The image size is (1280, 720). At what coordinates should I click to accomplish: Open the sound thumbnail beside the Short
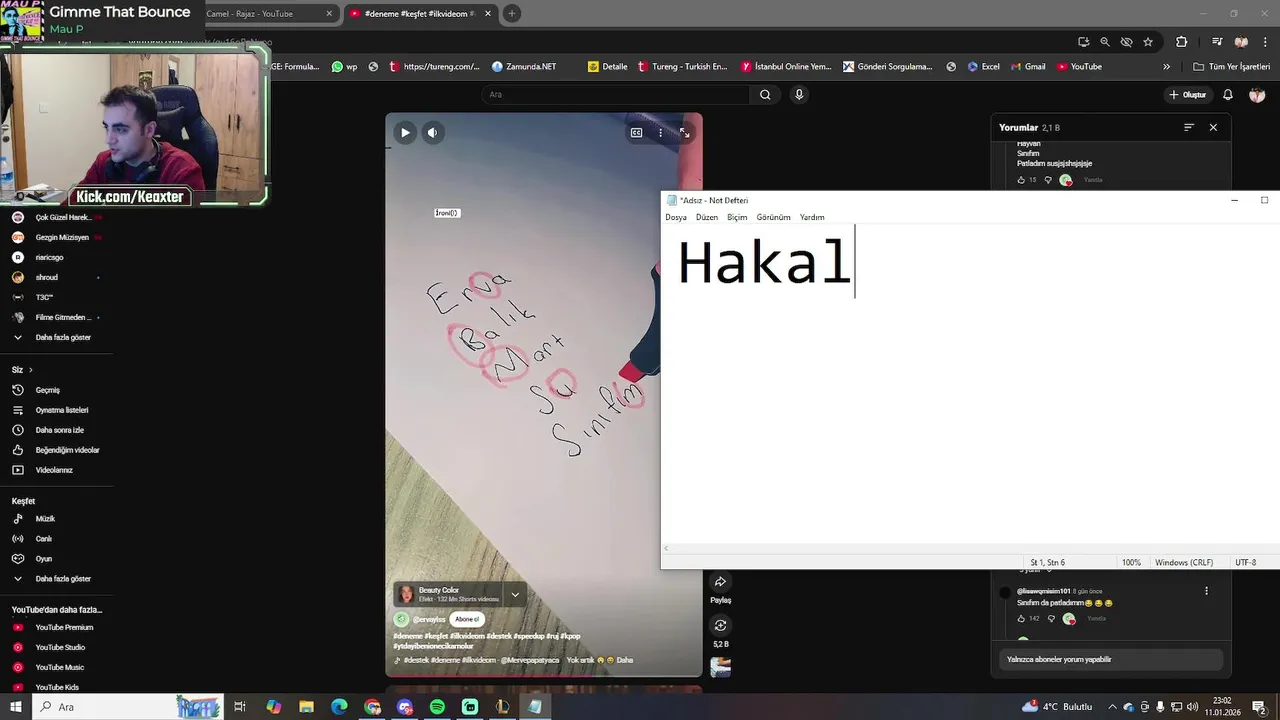coord(720,667)
